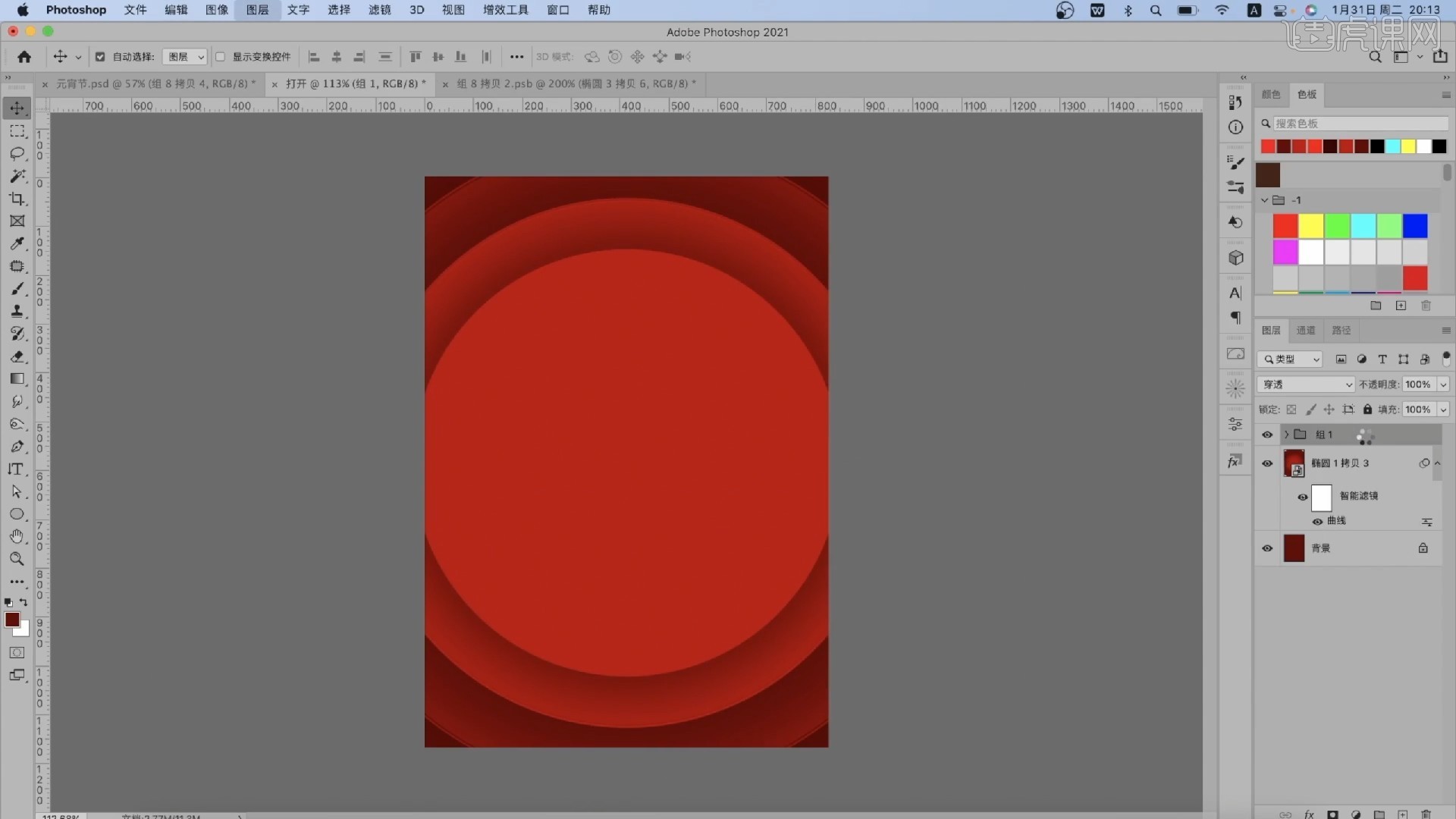Collapse the -1 swatch folder

1264,200
